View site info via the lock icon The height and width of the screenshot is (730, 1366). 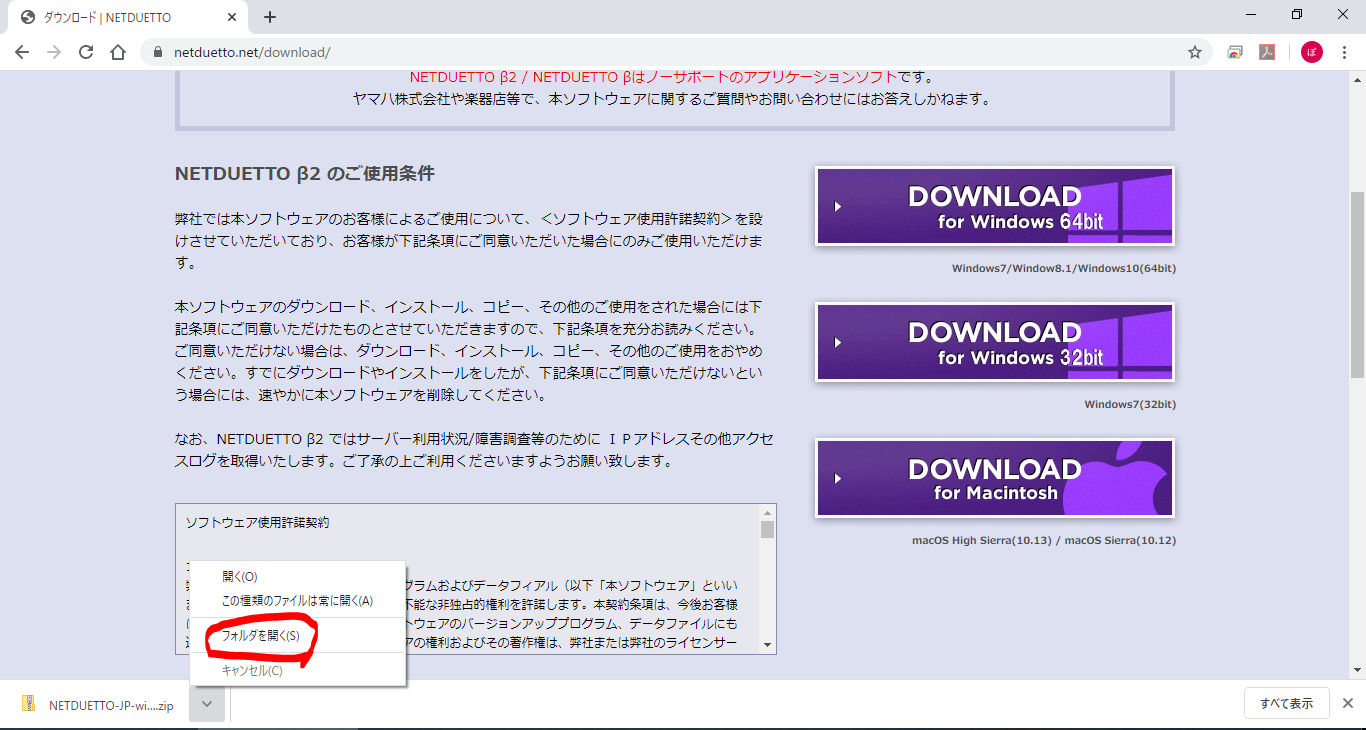(156, 52)
